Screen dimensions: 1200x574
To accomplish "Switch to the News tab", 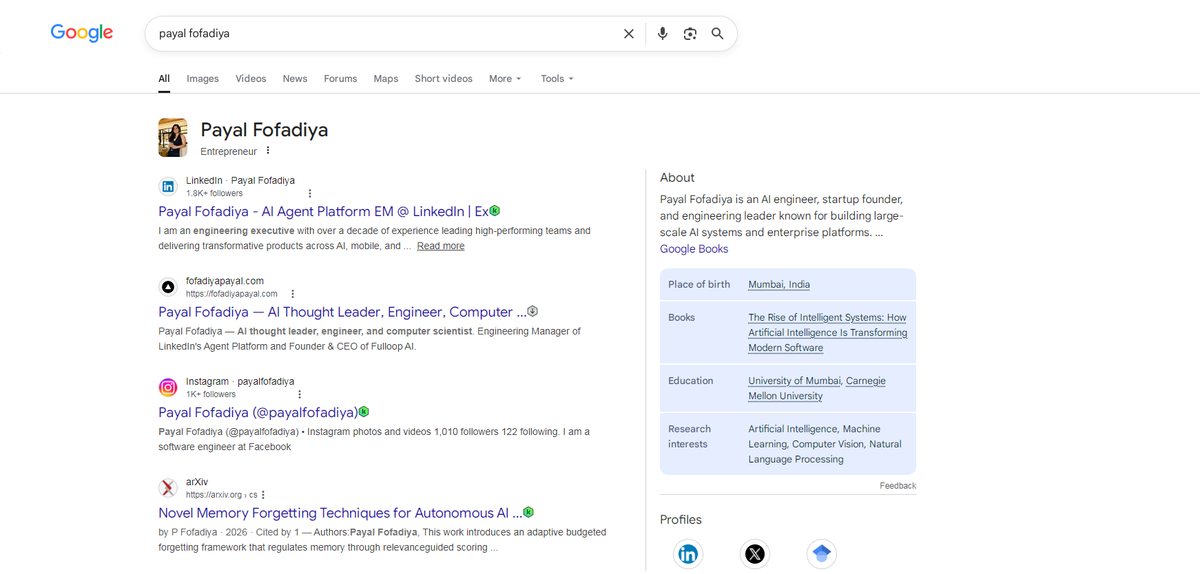I will coord(295,79).
